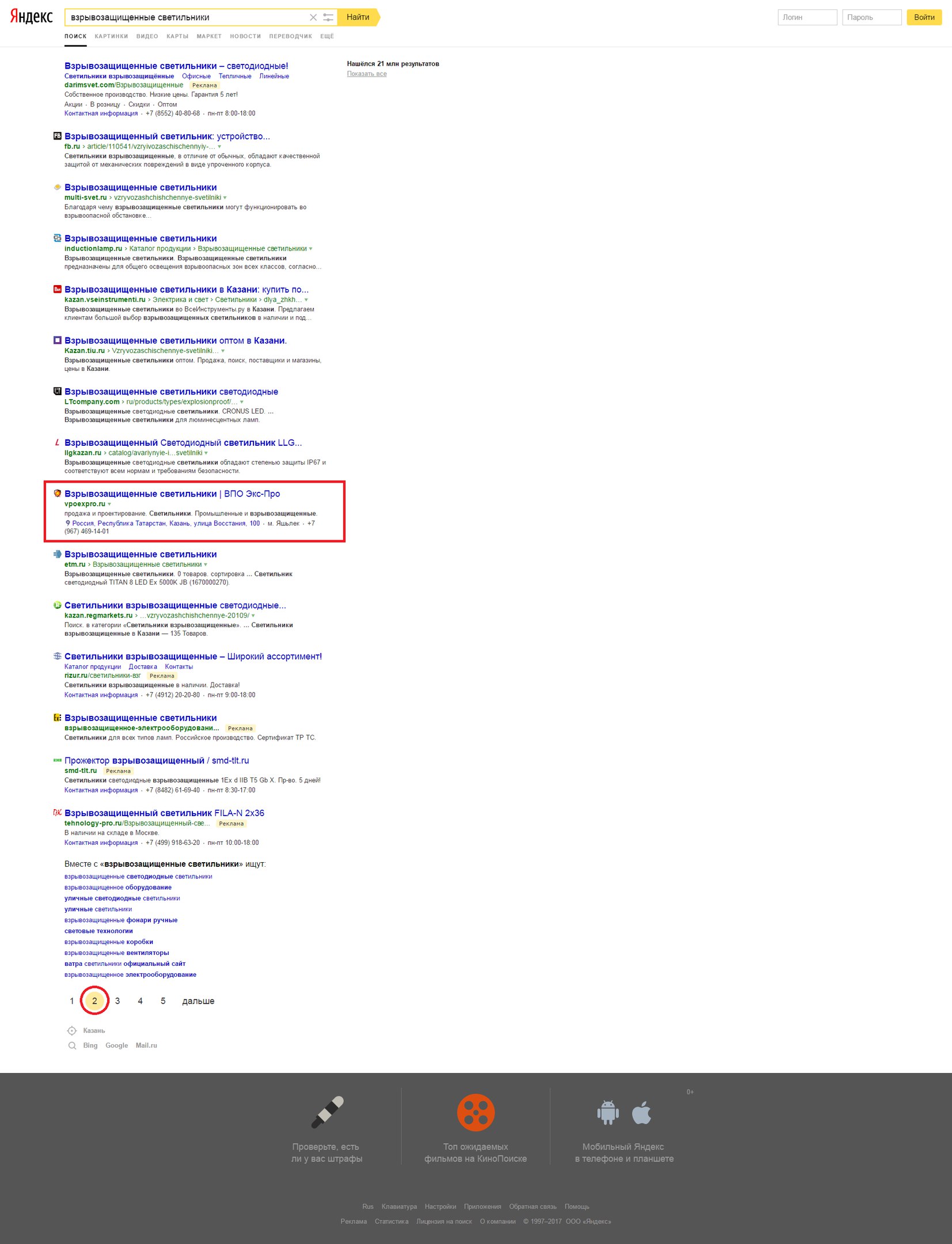Switch to the Новости tab
This screenshot has height=1244, width=952.
pyautogui.click(x=245, y=36)
